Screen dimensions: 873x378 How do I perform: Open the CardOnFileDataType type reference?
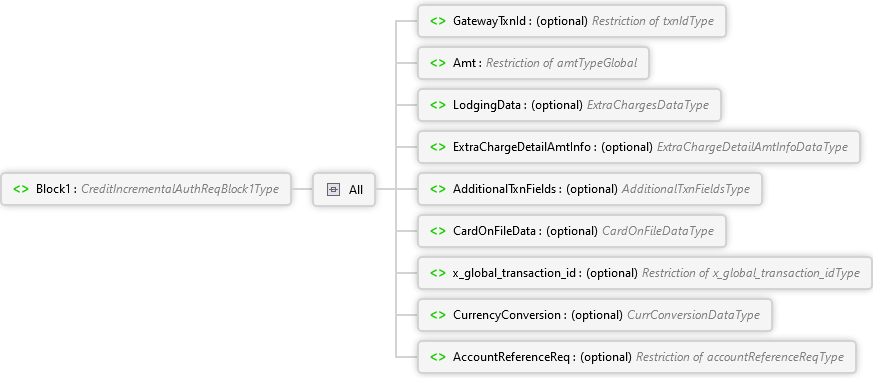(658, 230)
